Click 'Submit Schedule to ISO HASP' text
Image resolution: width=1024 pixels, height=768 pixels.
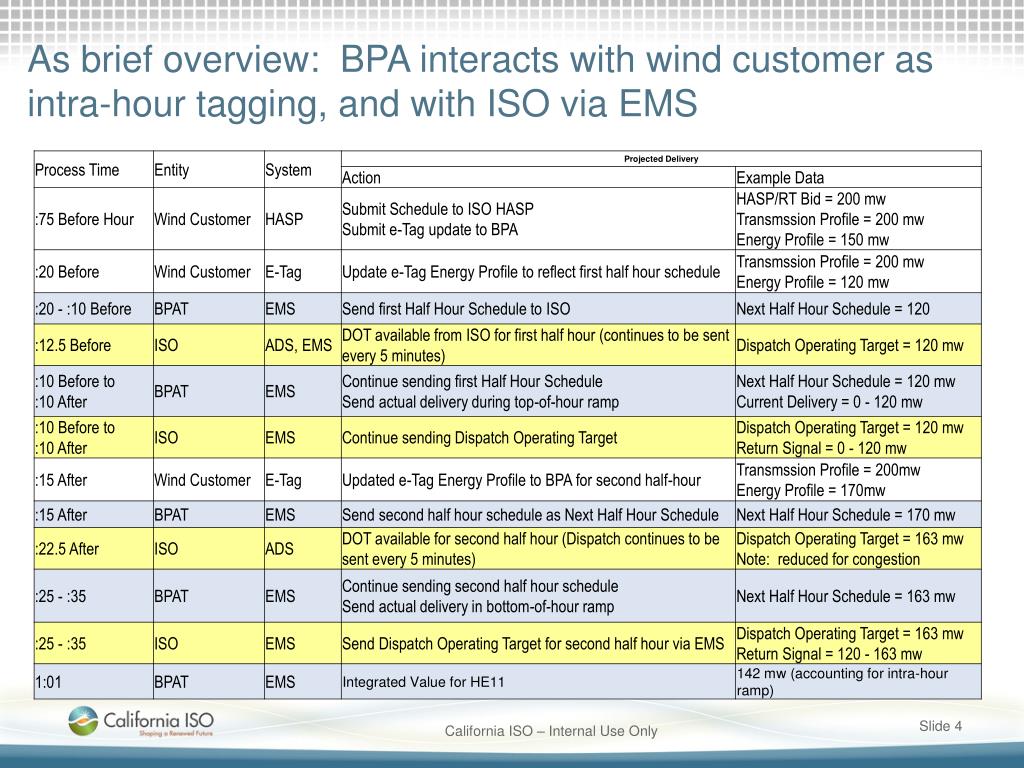(x=438, y=209)
